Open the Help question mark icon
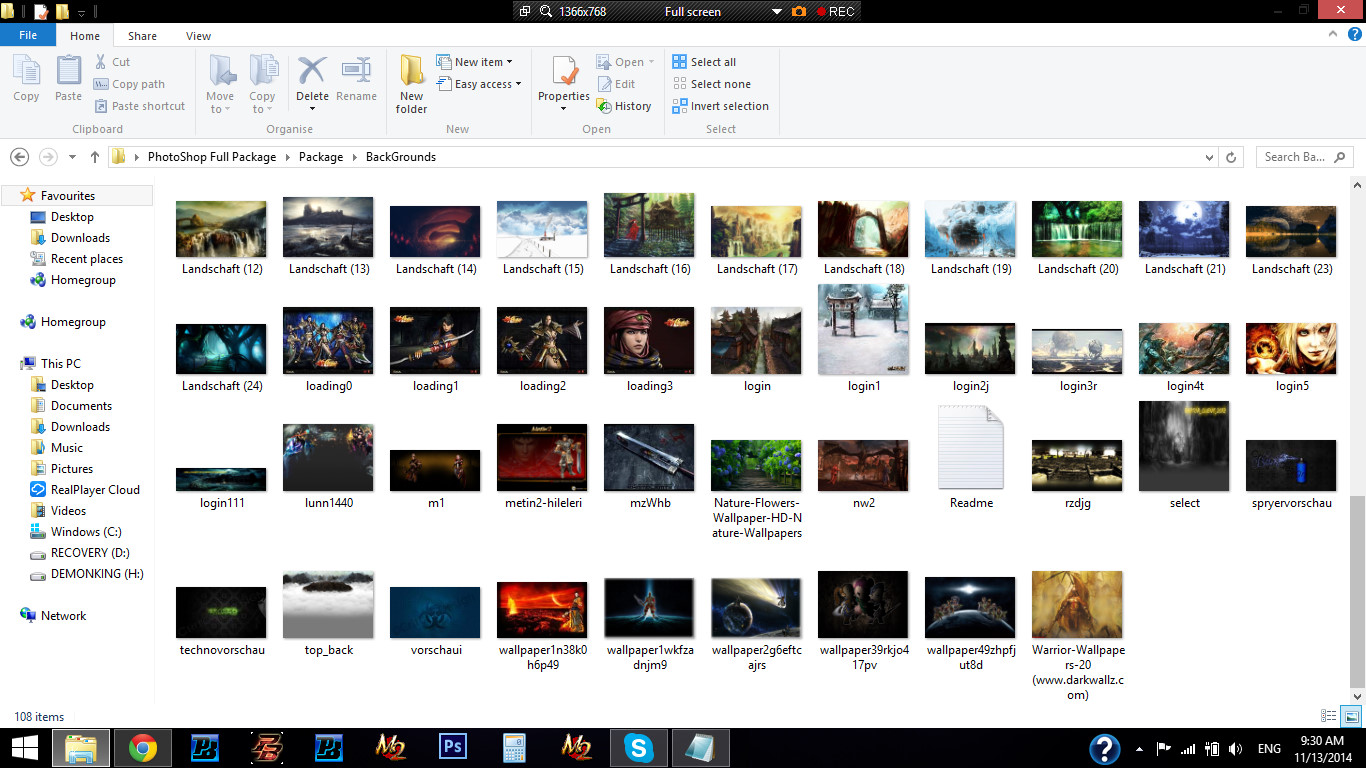 (1355, 34)
